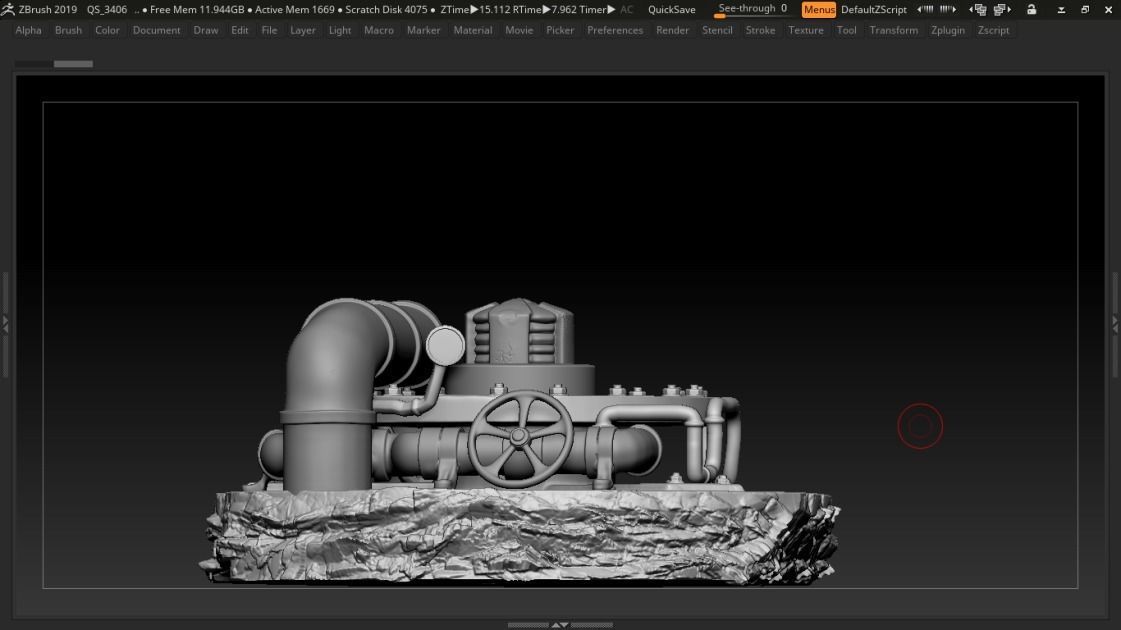This screenshot has height=630, width=1121.
Task: Click the padlock icon in title bar
Action: [1032, 9]
